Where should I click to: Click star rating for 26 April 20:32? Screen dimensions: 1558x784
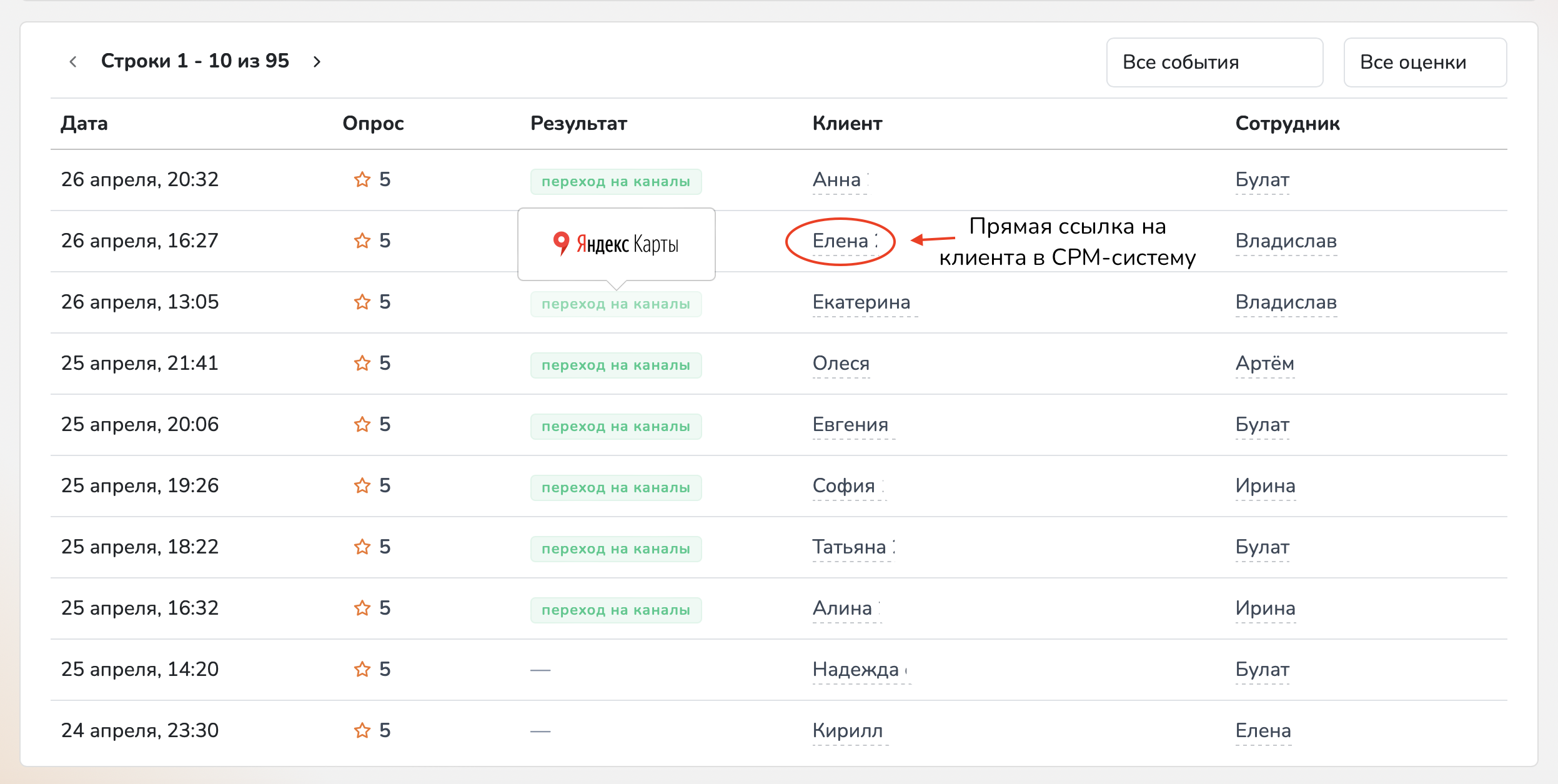(x=362, y=180)
